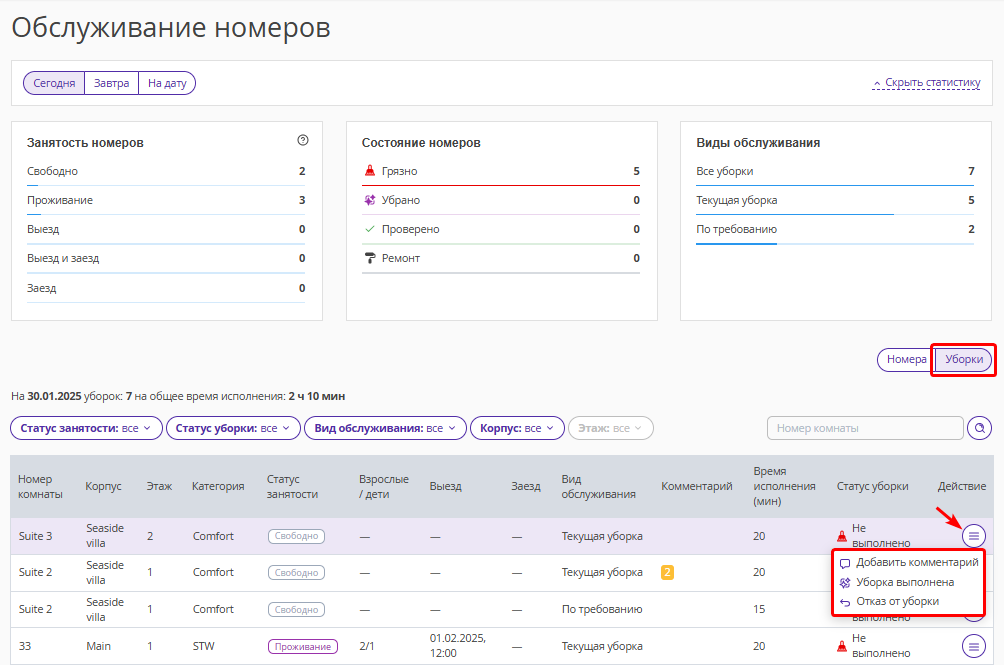
Task: Click the Уборка выполнена sparkle icon
Action: pos(845,582)
